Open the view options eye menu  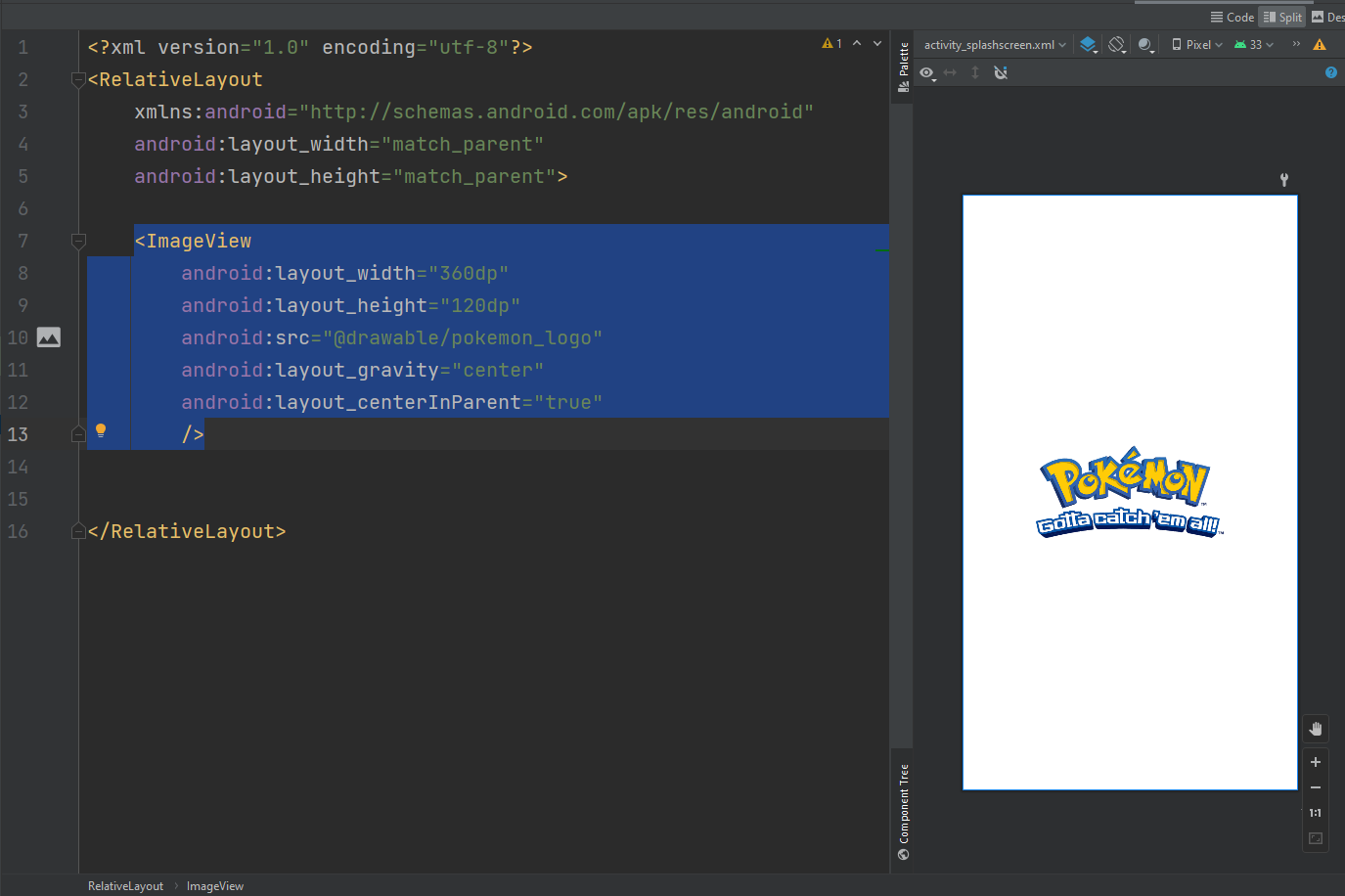click(x=927, y=72)
